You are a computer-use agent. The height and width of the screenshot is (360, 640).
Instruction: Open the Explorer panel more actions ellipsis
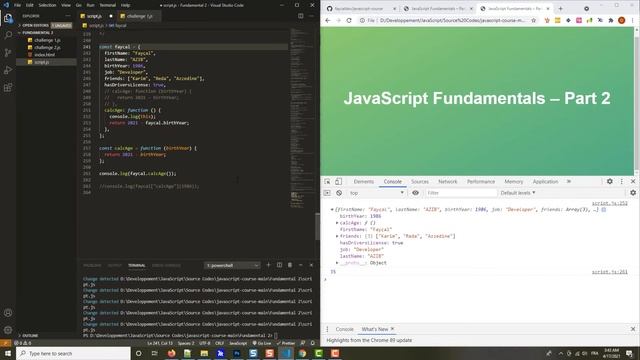click(x=68, y=16)
